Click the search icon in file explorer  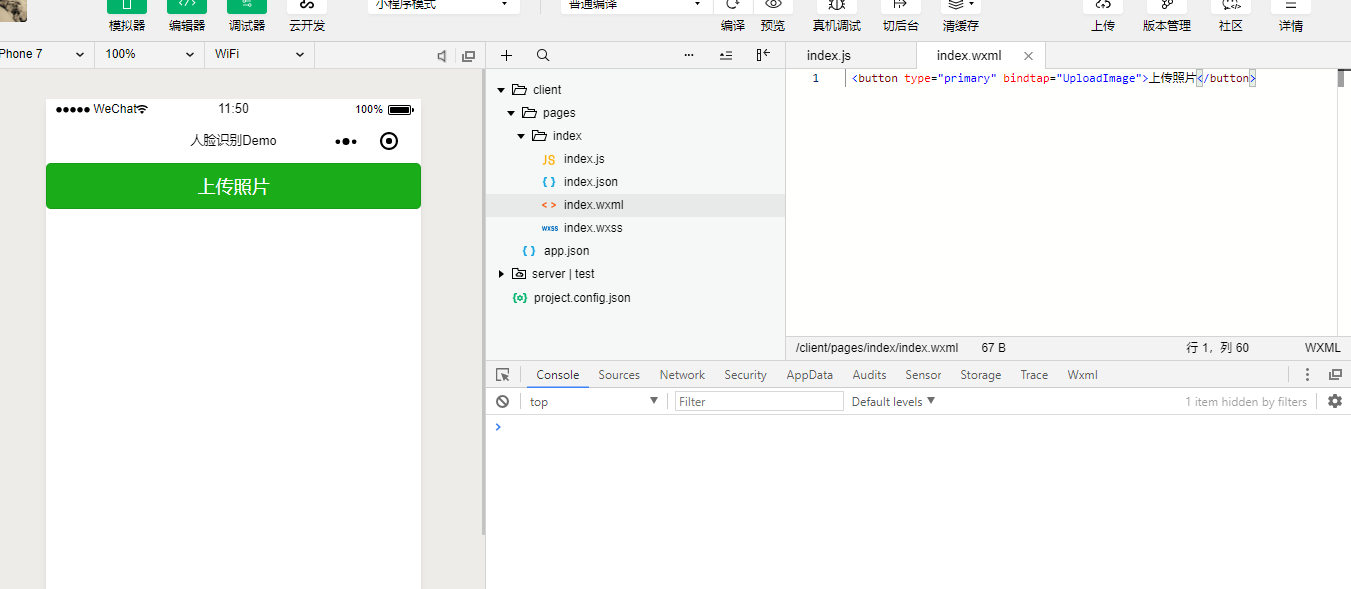click(x=543, y=56)
